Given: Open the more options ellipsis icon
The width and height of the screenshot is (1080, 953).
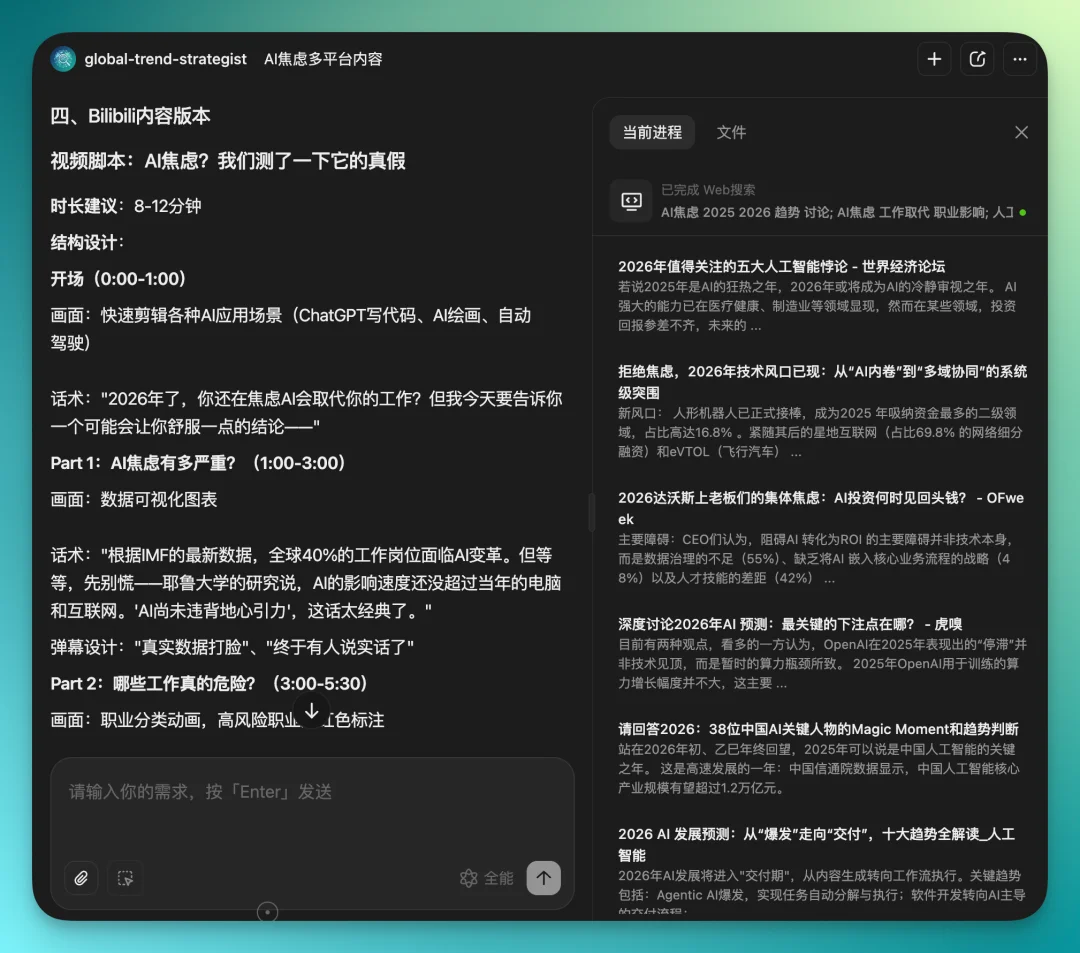Looking at the screenshot, I should [1020, 59].
